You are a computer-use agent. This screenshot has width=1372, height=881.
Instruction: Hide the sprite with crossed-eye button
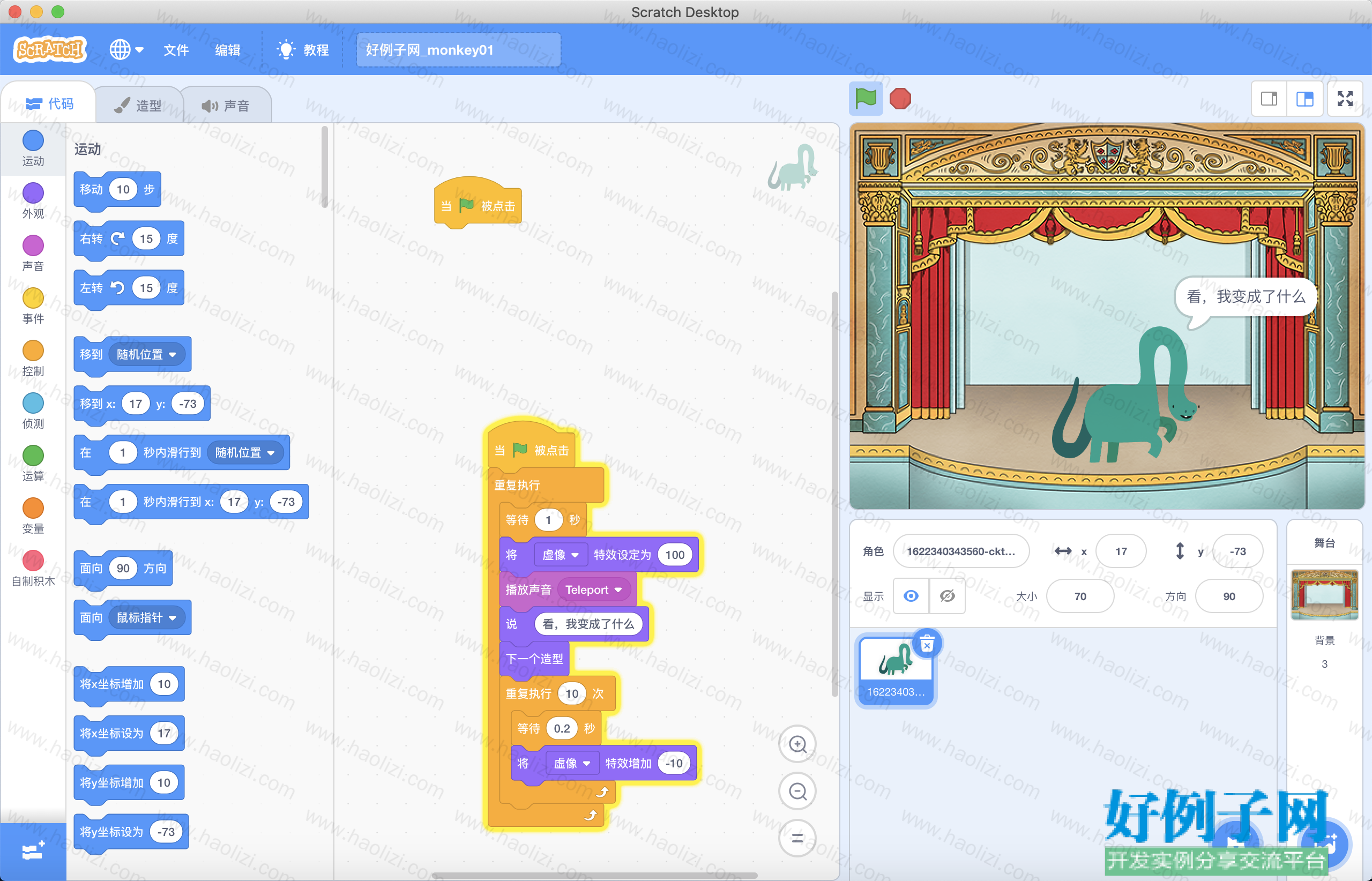click(x=947, y=596)
